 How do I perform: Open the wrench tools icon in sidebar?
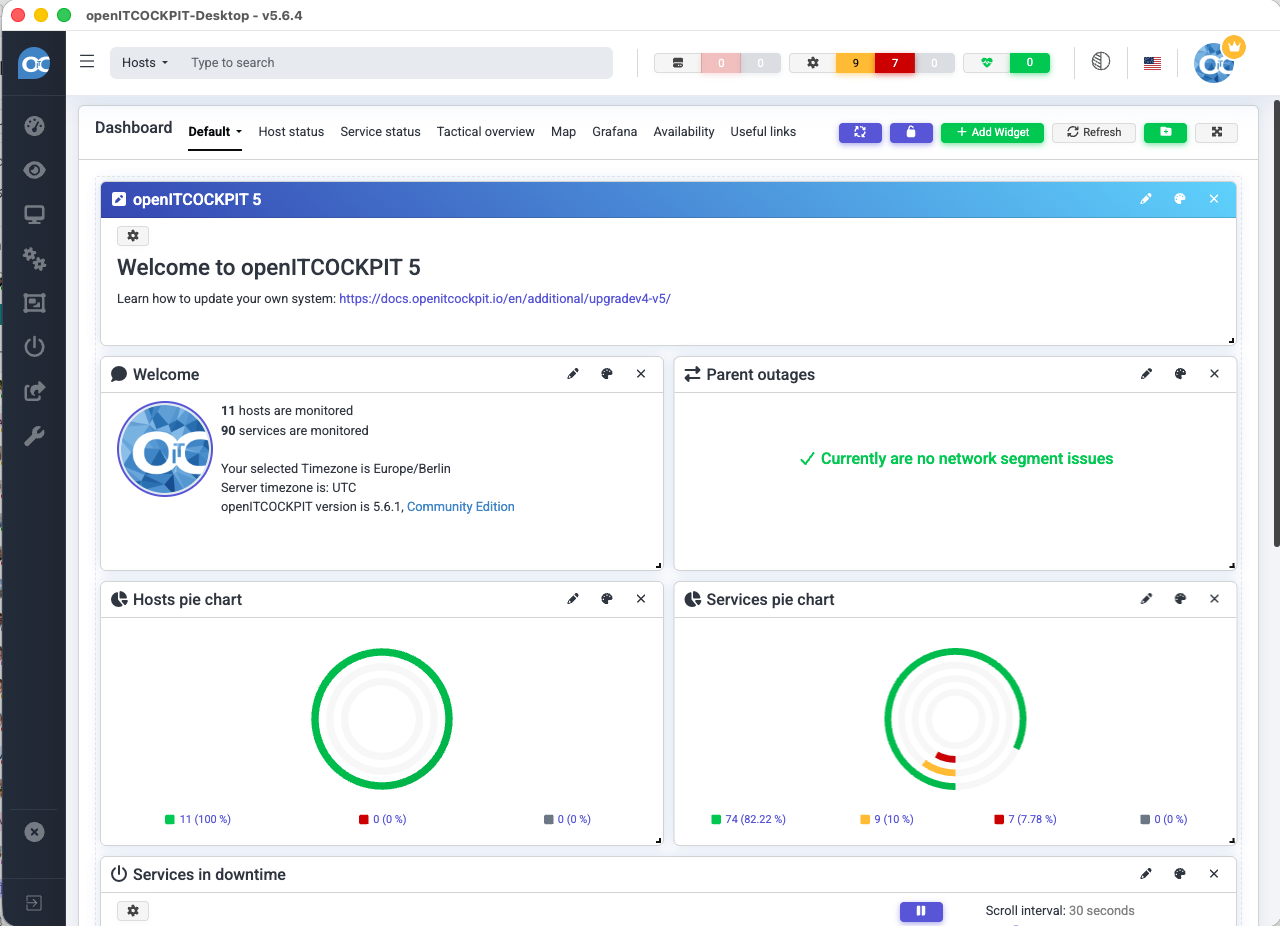coord(34,435)
